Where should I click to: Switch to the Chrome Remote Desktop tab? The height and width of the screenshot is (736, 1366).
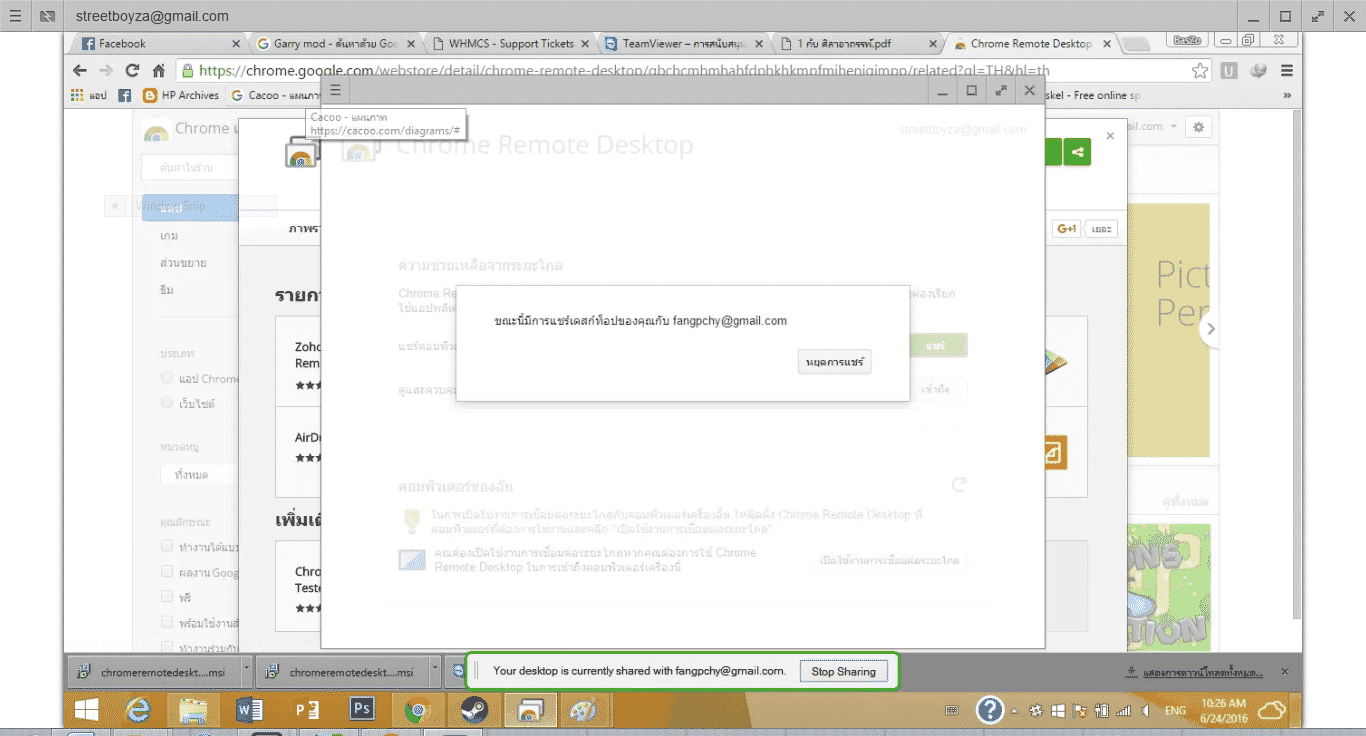[1035, 44]
